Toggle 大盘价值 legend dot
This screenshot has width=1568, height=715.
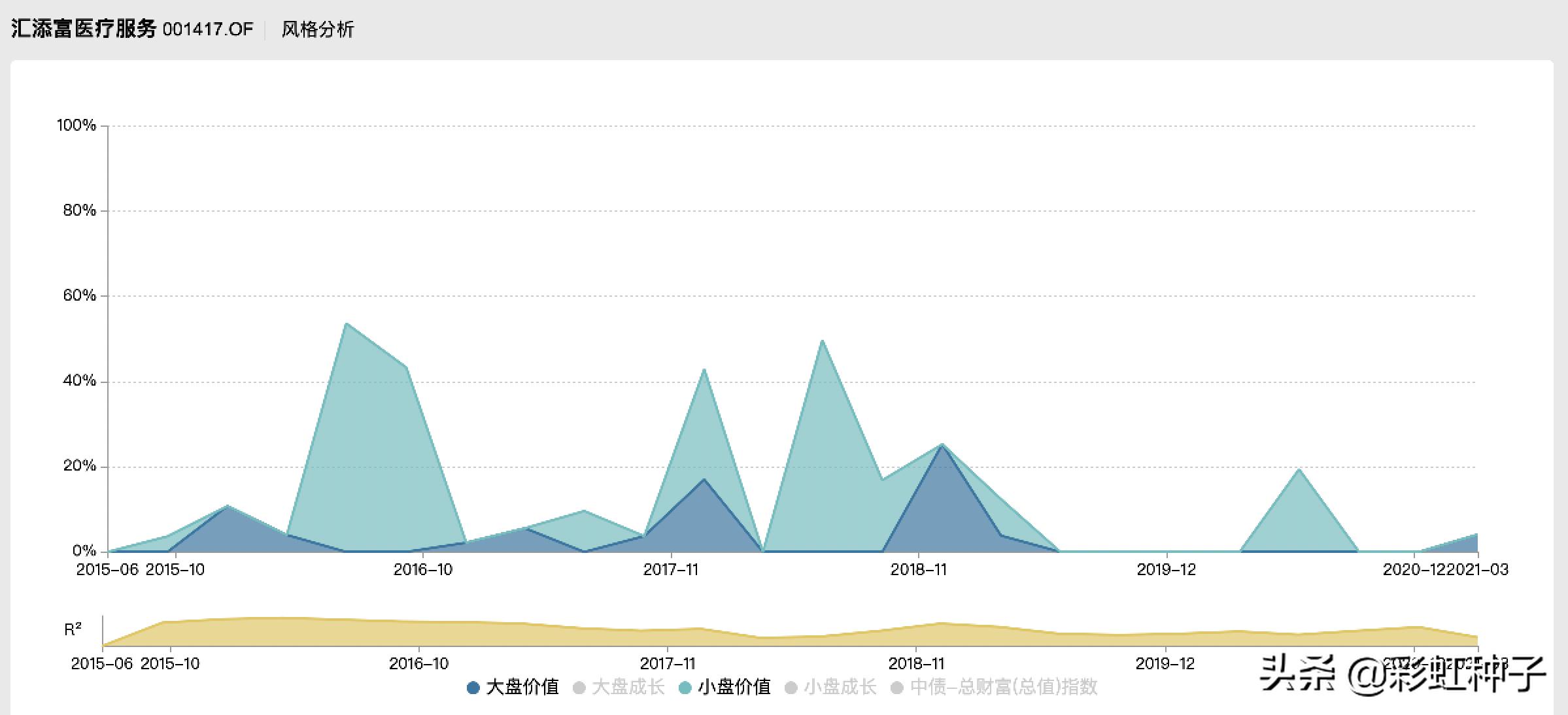(473, 688)
